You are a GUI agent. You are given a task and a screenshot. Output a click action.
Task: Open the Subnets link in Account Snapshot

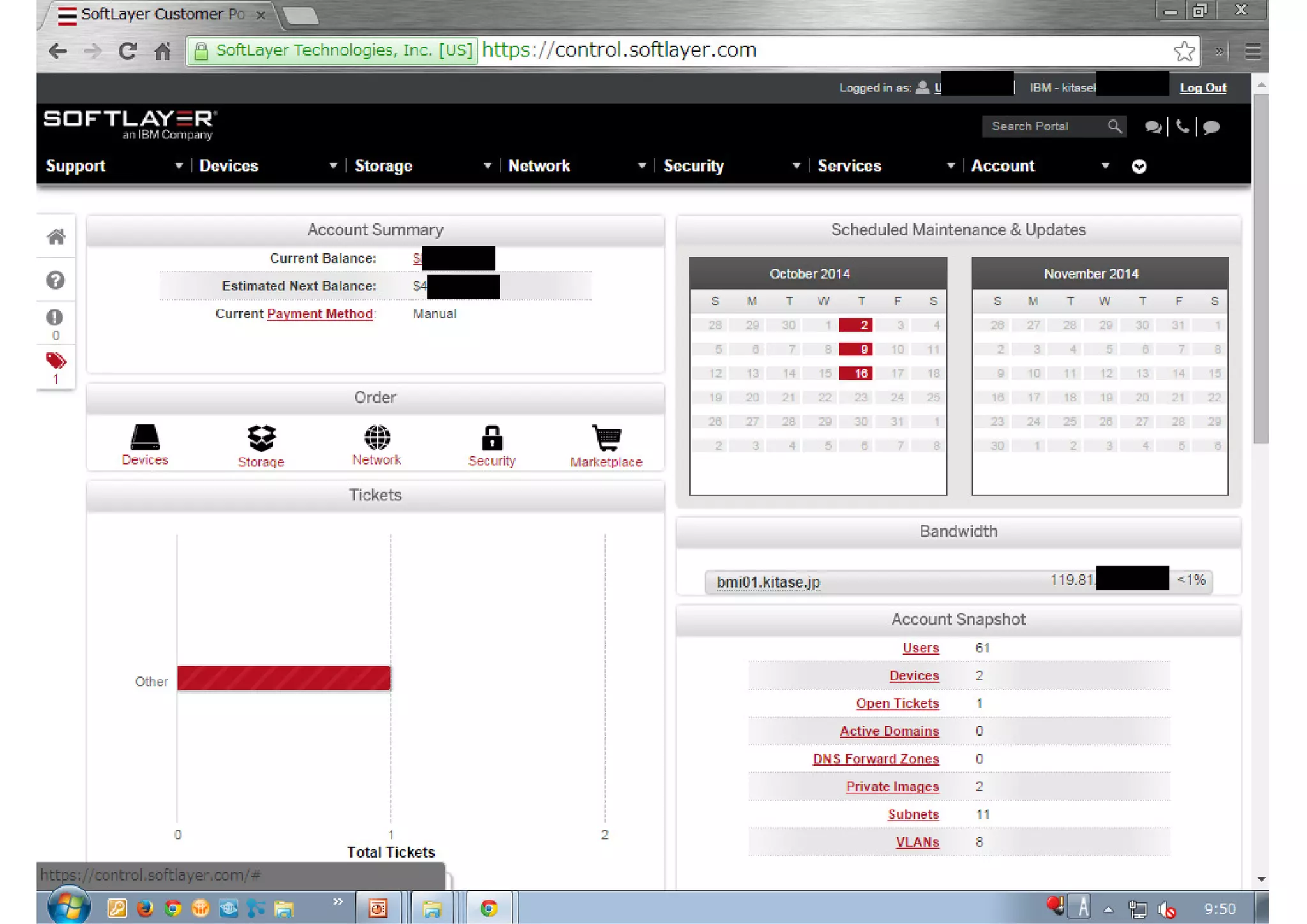pos(913,814)
